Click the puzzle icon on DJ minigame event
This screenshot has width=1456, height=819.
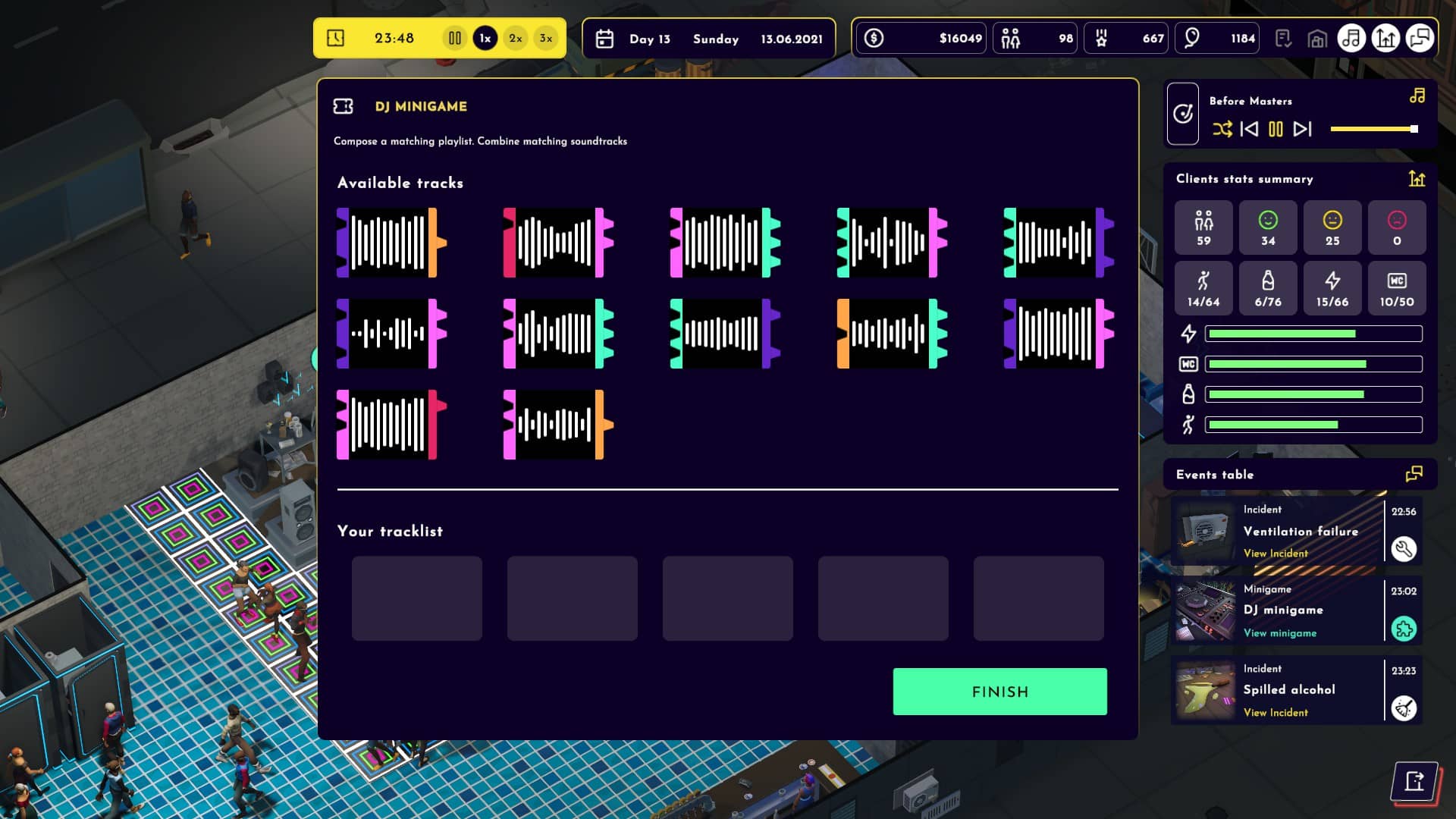[1404, 628]
